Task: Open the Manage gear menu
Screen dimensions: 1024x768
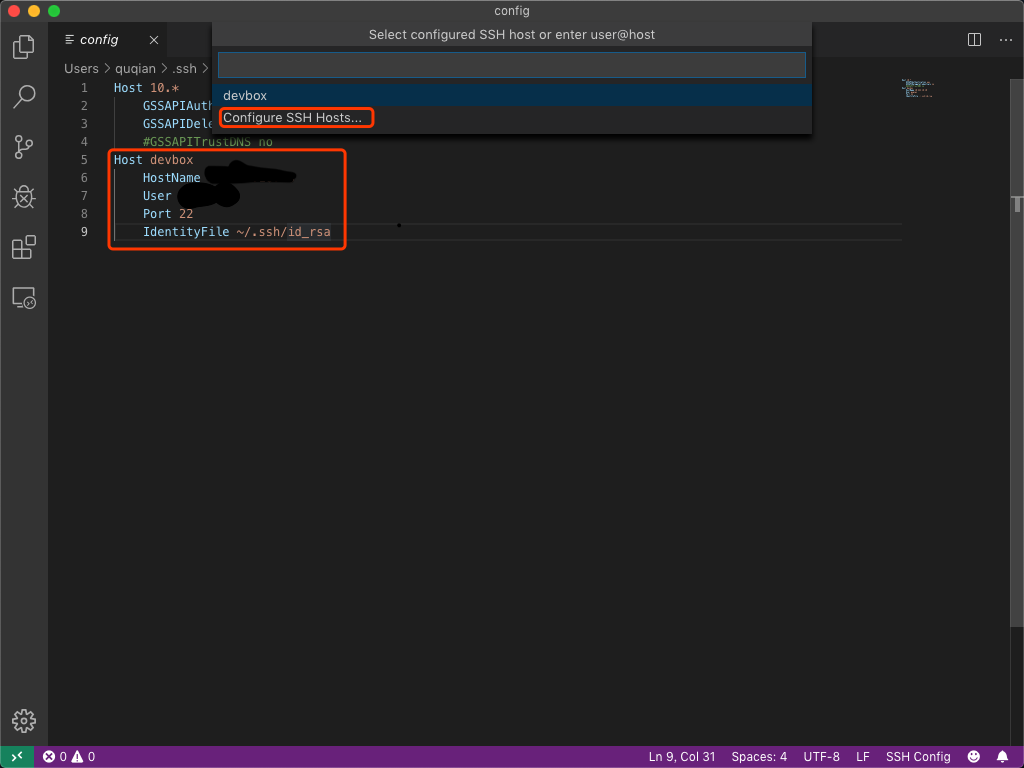Action: (x=24, y=720)
